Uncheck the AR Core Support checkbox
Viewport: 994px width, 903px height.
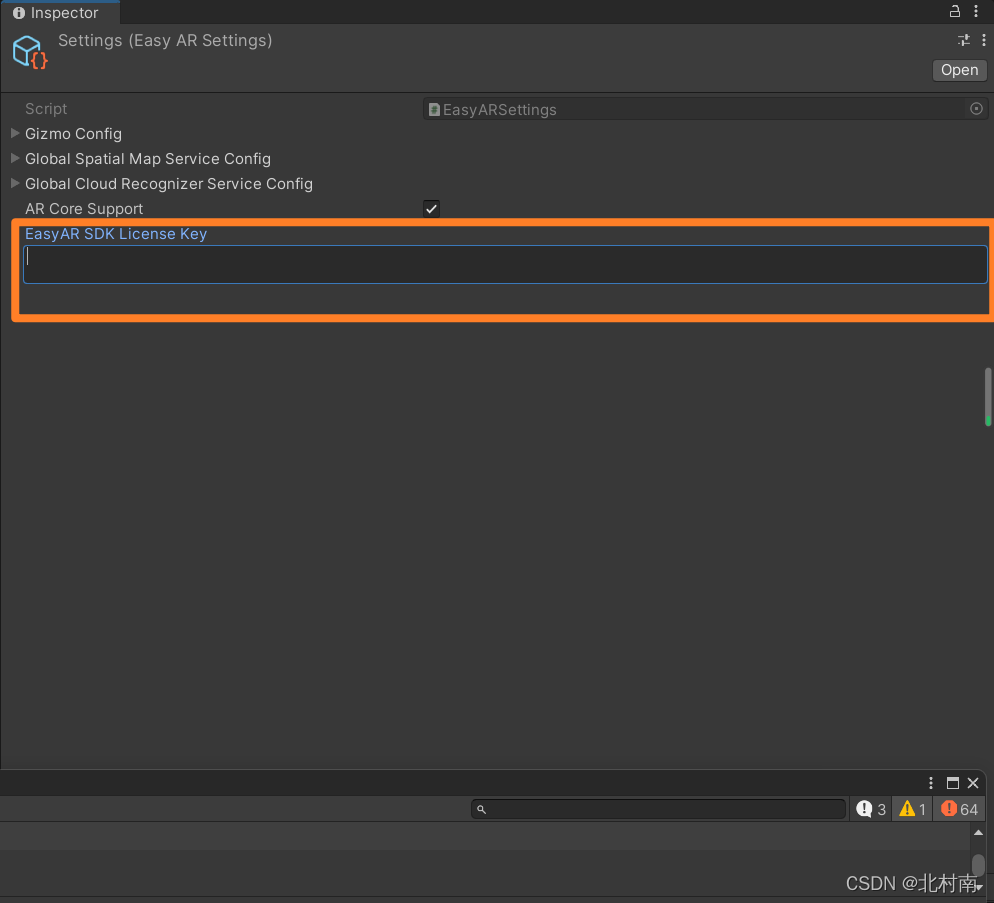click(431, 209)
